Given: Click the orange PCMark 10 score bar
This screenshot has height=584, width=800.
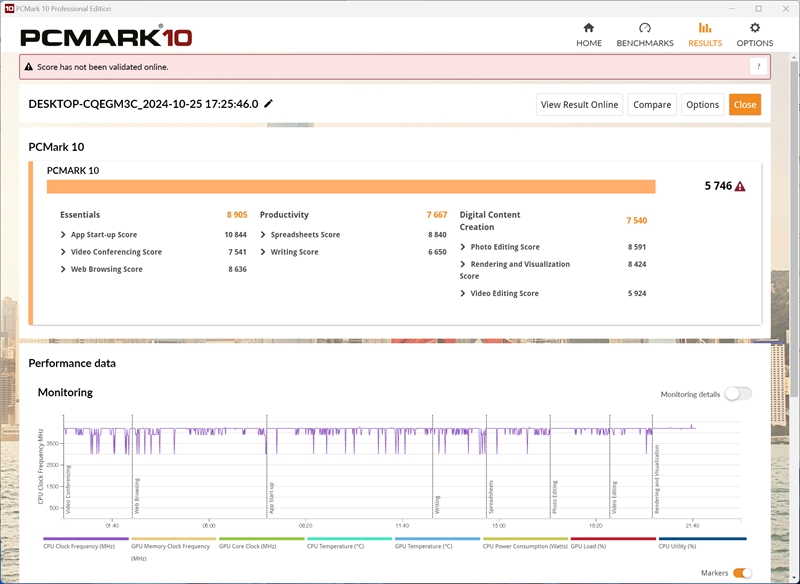Looking at the screenshot, I should click(351, 187).
